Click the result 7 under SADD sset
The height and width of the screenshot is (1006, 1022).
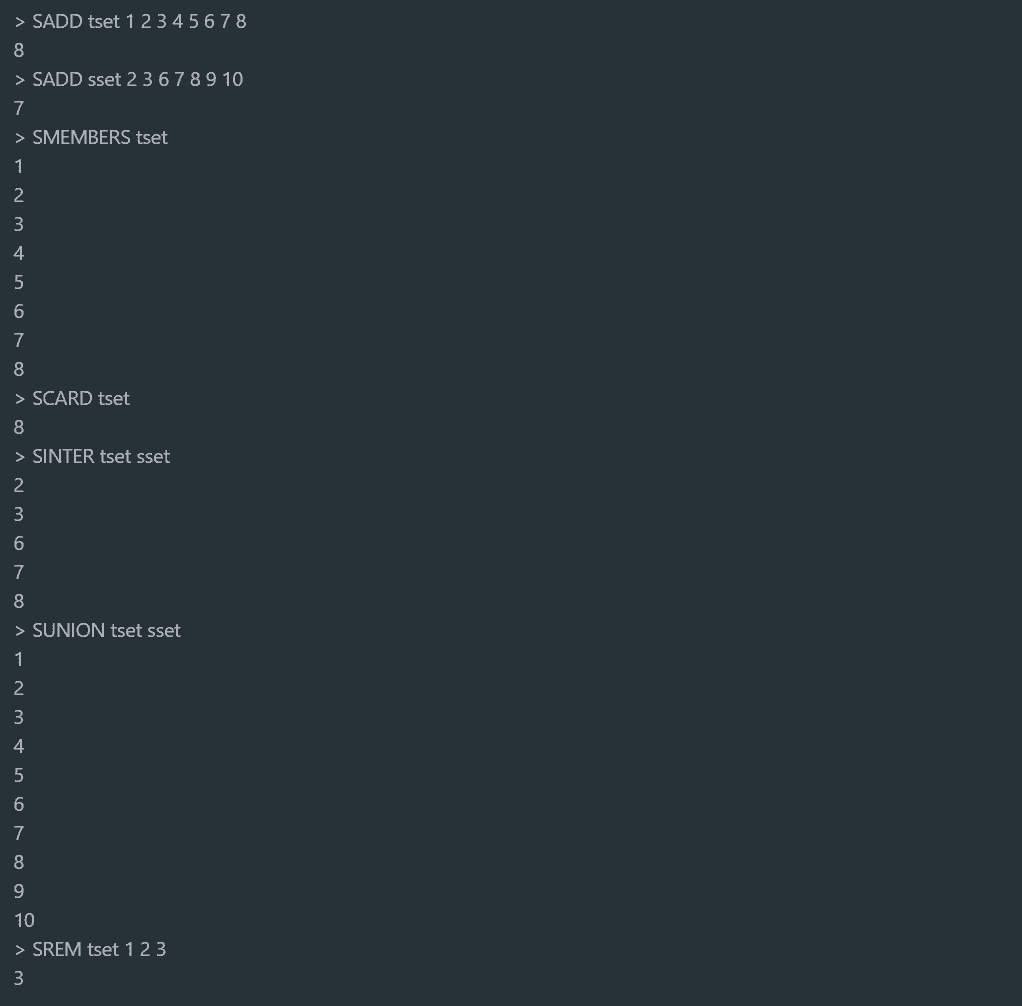click(x=19, y=108)
